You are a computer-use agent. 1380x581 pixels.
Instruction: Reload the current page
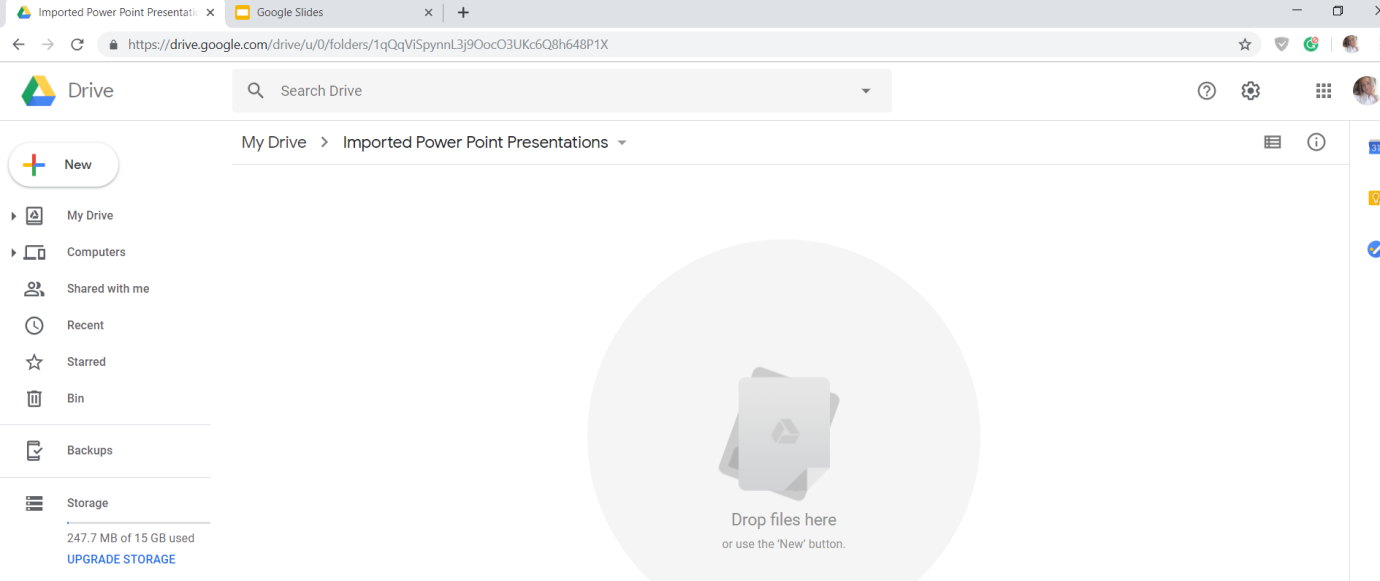tap(77, 44)
